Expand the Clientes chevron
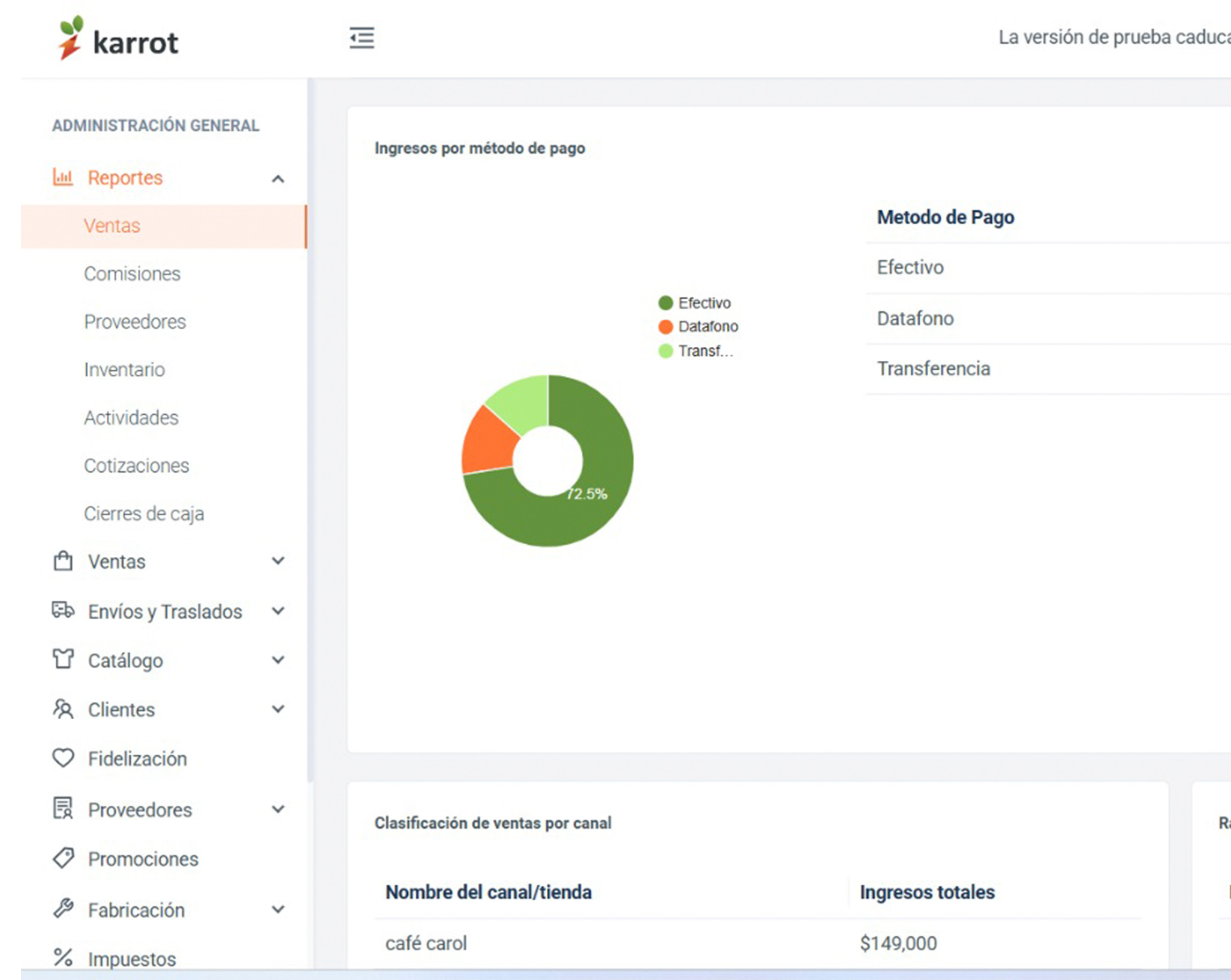1231x980 pixels. [x=278, y=709]
